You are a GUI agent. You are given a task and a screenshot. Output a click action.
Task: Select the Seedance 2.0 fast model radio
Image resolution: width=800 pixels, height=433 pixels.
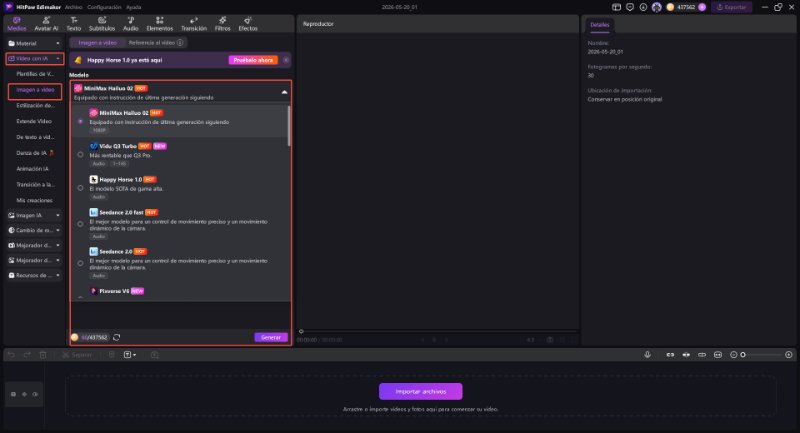tap(80, 224)
